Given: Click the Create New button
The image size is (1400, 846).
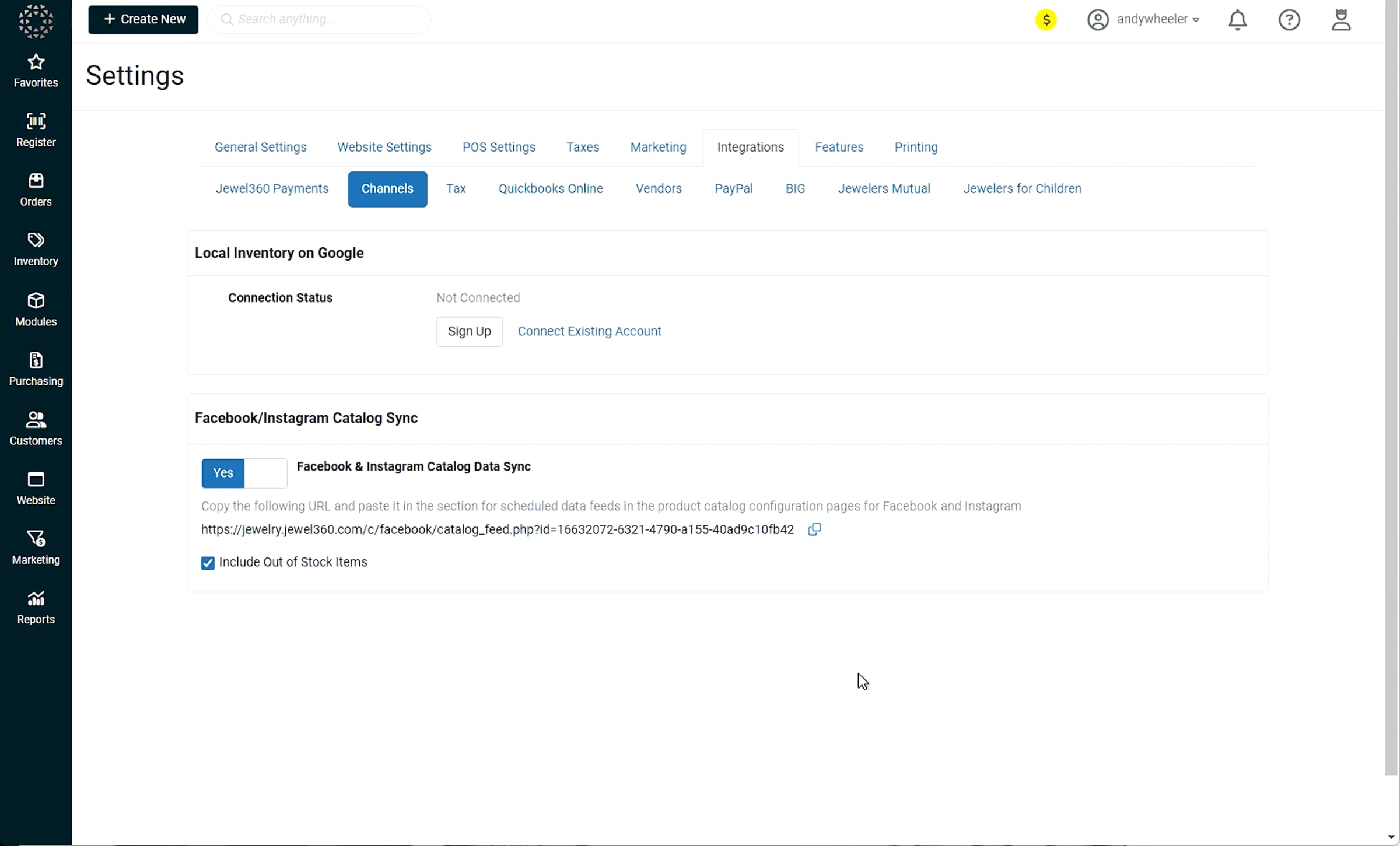Looking at the screenshot, I should point(143,20).
